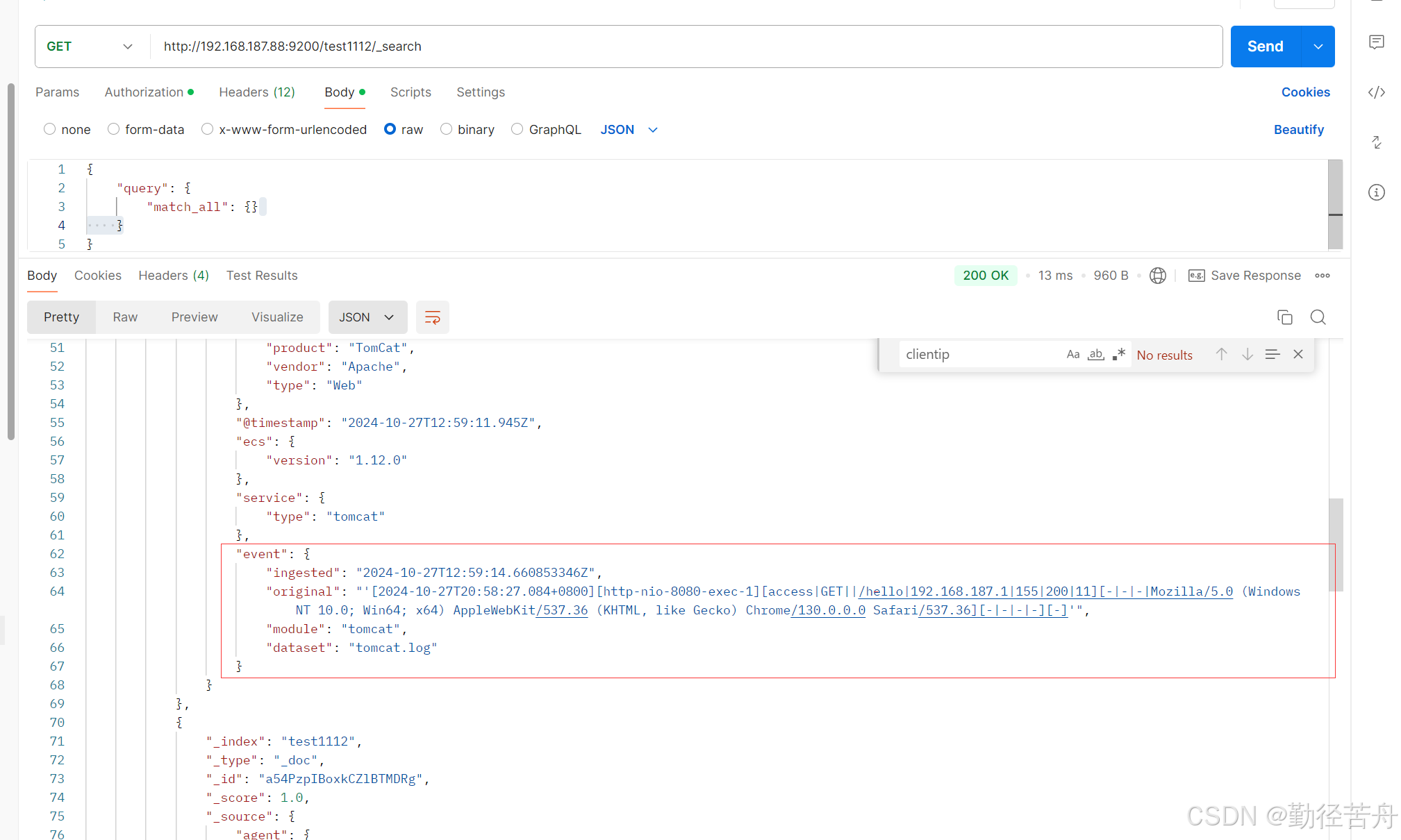1401x840 pixels.
Task: Select the form-data body option
Action: pos(114,129)
